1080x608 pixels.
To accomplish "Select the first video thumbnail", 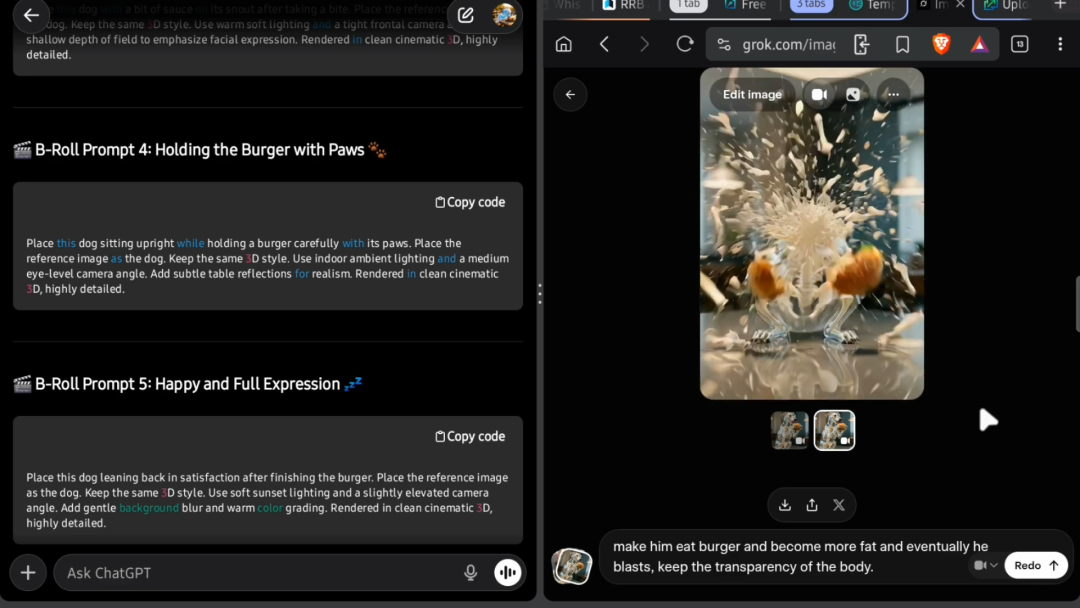I will click(x=790, y=431).
